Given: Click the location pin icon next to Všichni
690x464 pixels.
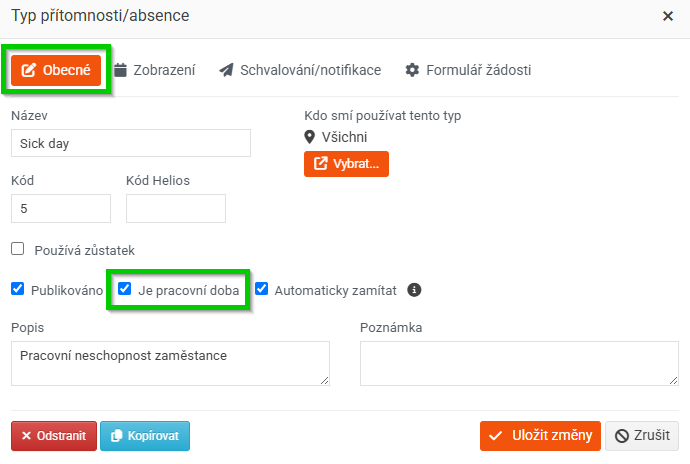Looking at the screenshot, I should pos(309,137).
